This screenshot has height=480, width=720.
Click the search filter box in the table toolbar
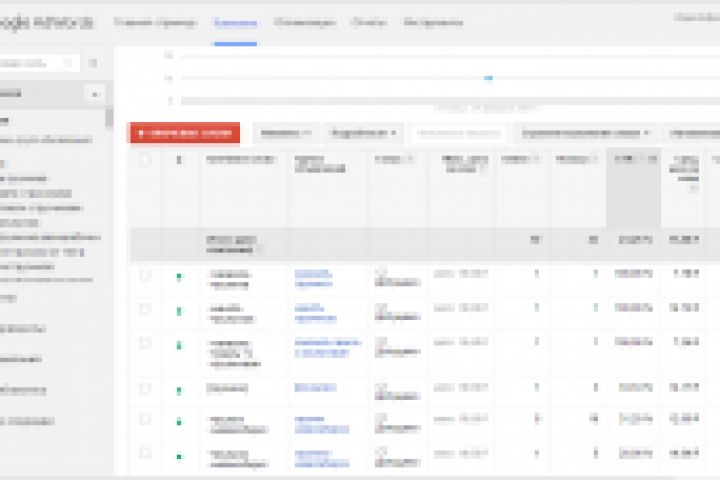point(459,133)
